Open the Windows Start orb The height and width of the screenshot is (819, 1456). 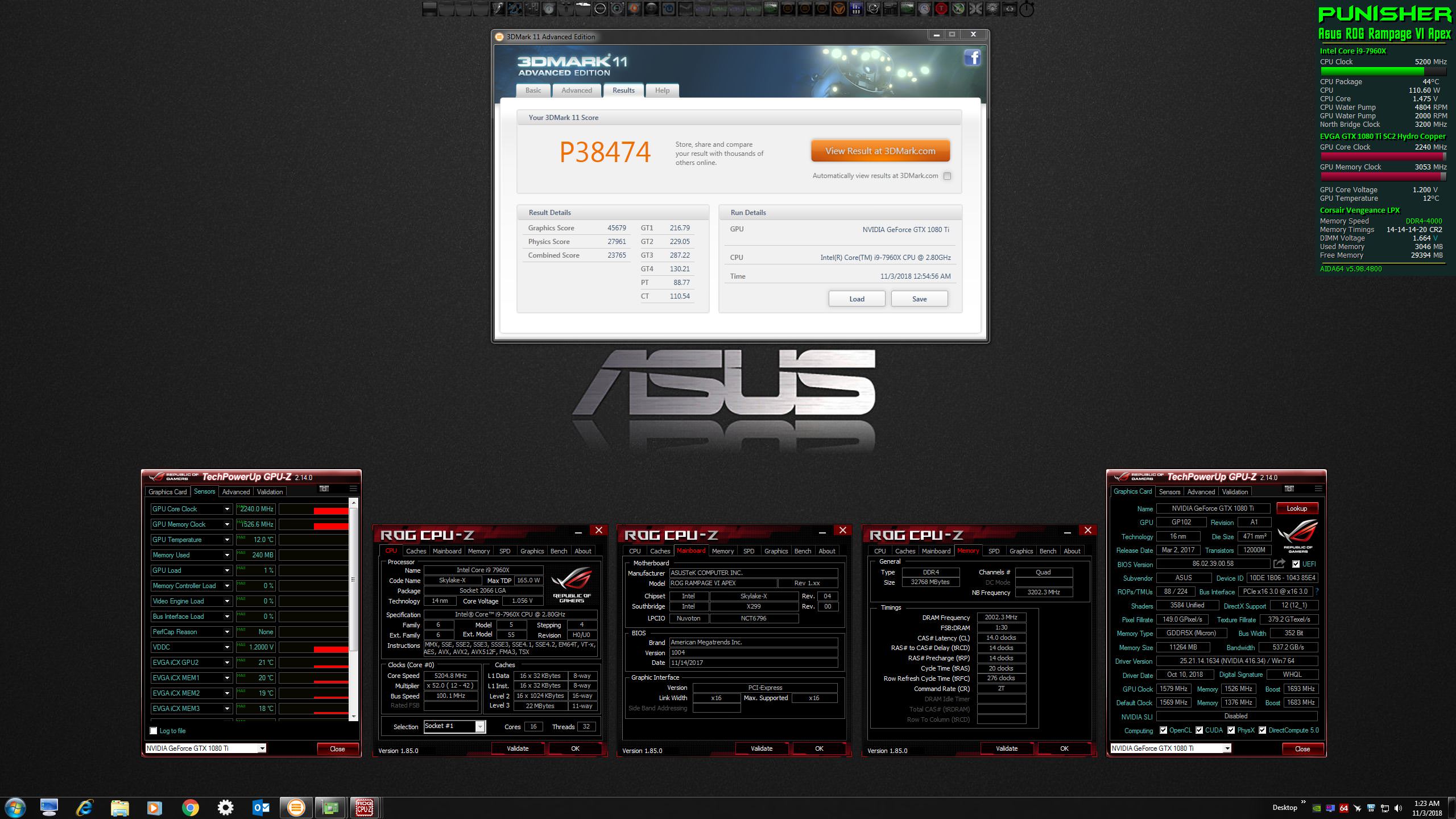point(15,808)
